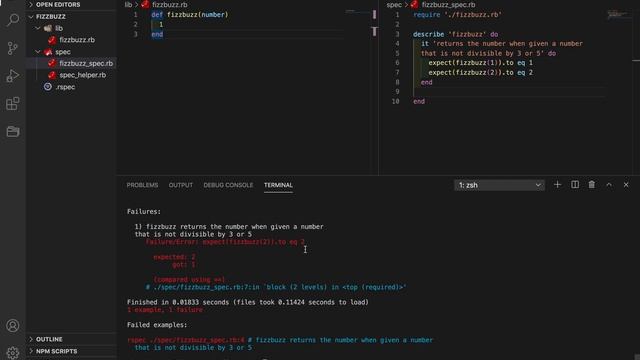Click fizzbuzz.rb breadcrumb in left editor
Screen dimensions: 640x360
coord(170,4)
